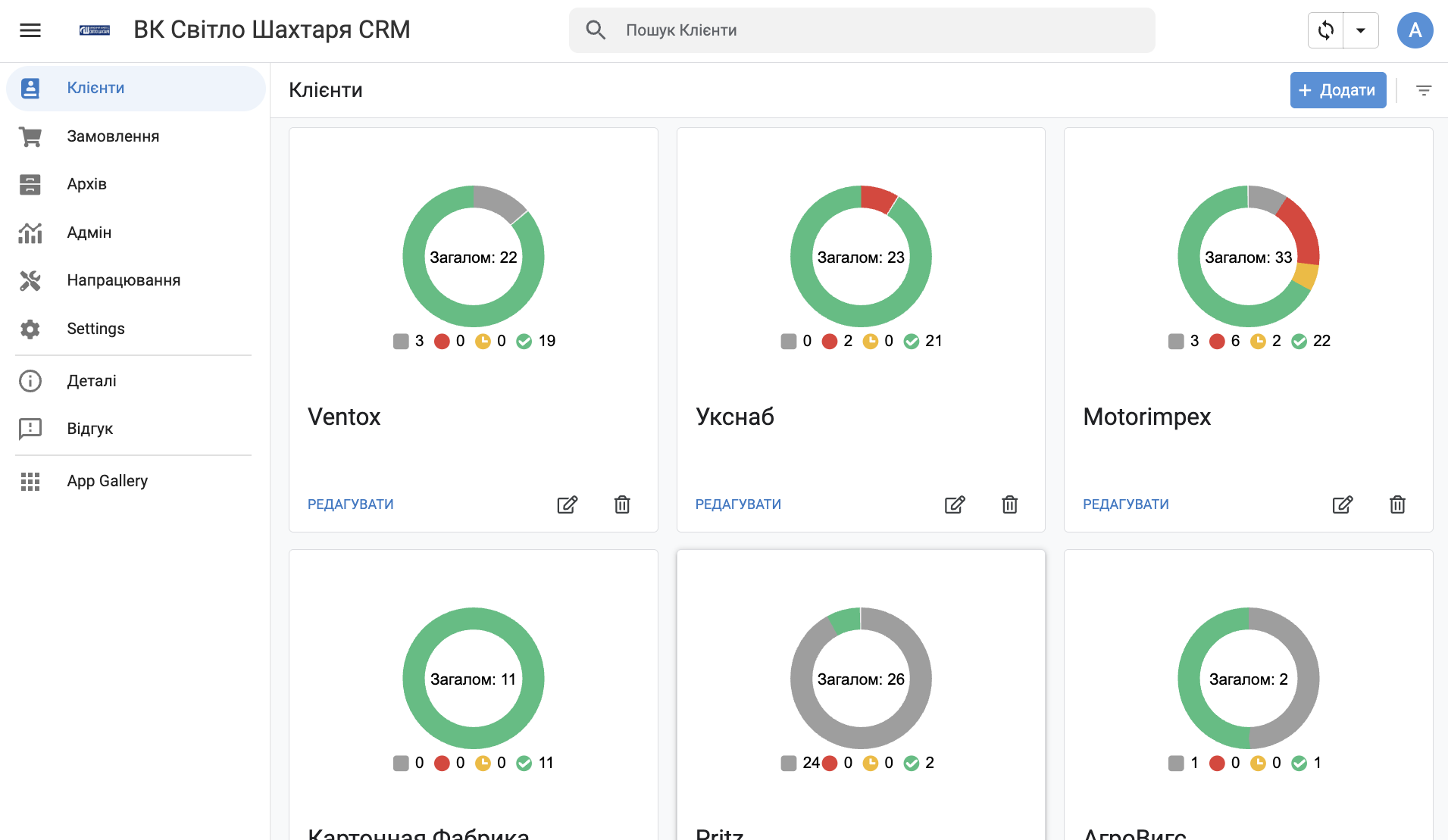Click the Motorimpex donut chart
This screenshot has width=1448, height=840.
click(x=1248, y=257)
